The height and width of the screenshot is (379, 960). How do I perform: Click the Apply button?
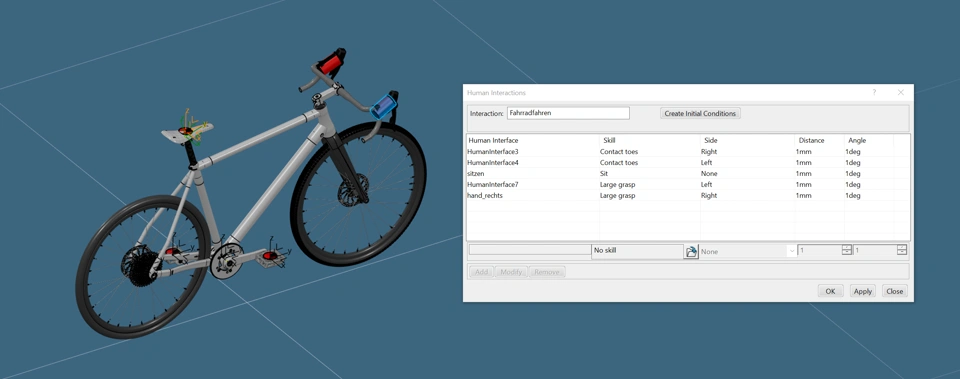click(863, 291)
